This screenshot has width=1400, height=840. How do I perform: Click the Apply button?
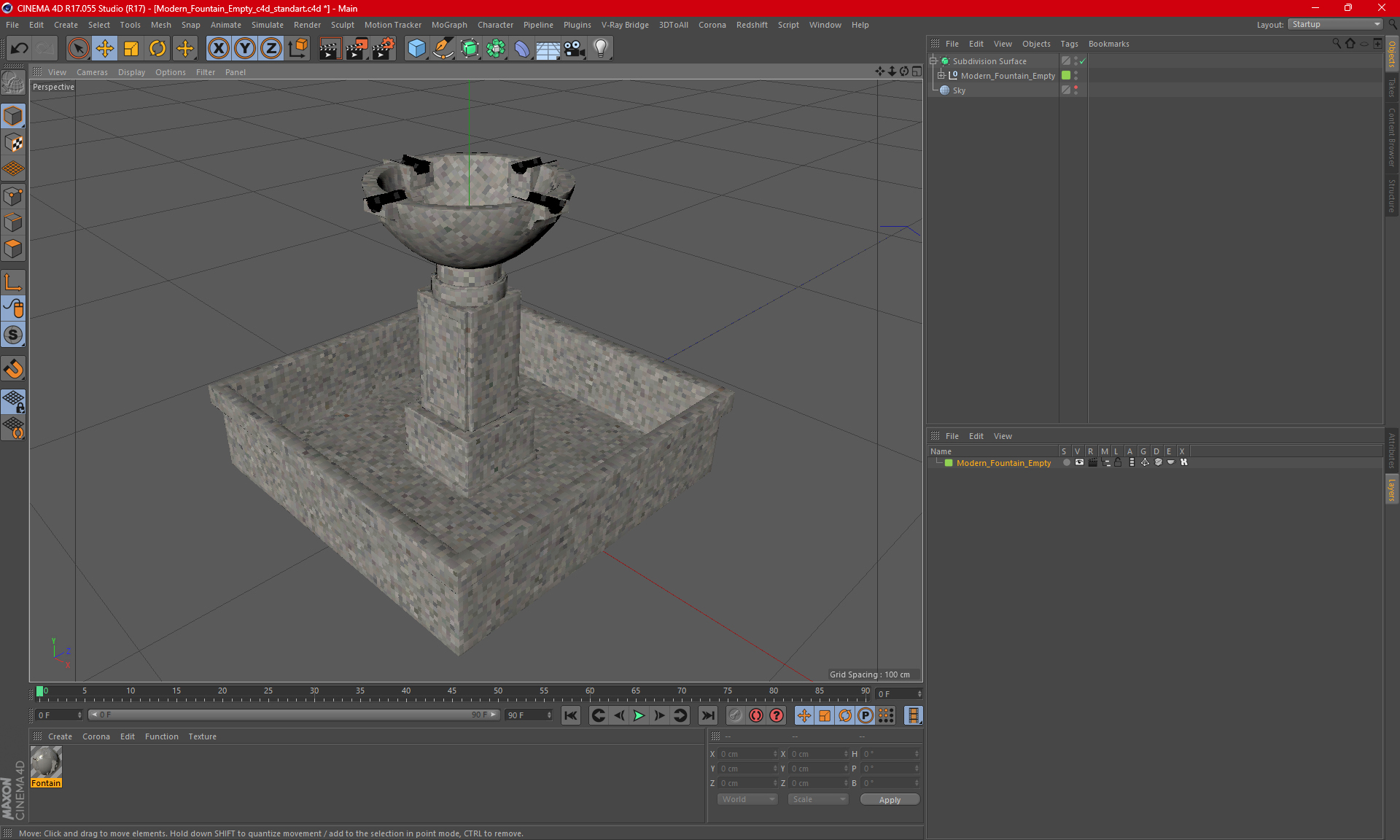[889, 800]
